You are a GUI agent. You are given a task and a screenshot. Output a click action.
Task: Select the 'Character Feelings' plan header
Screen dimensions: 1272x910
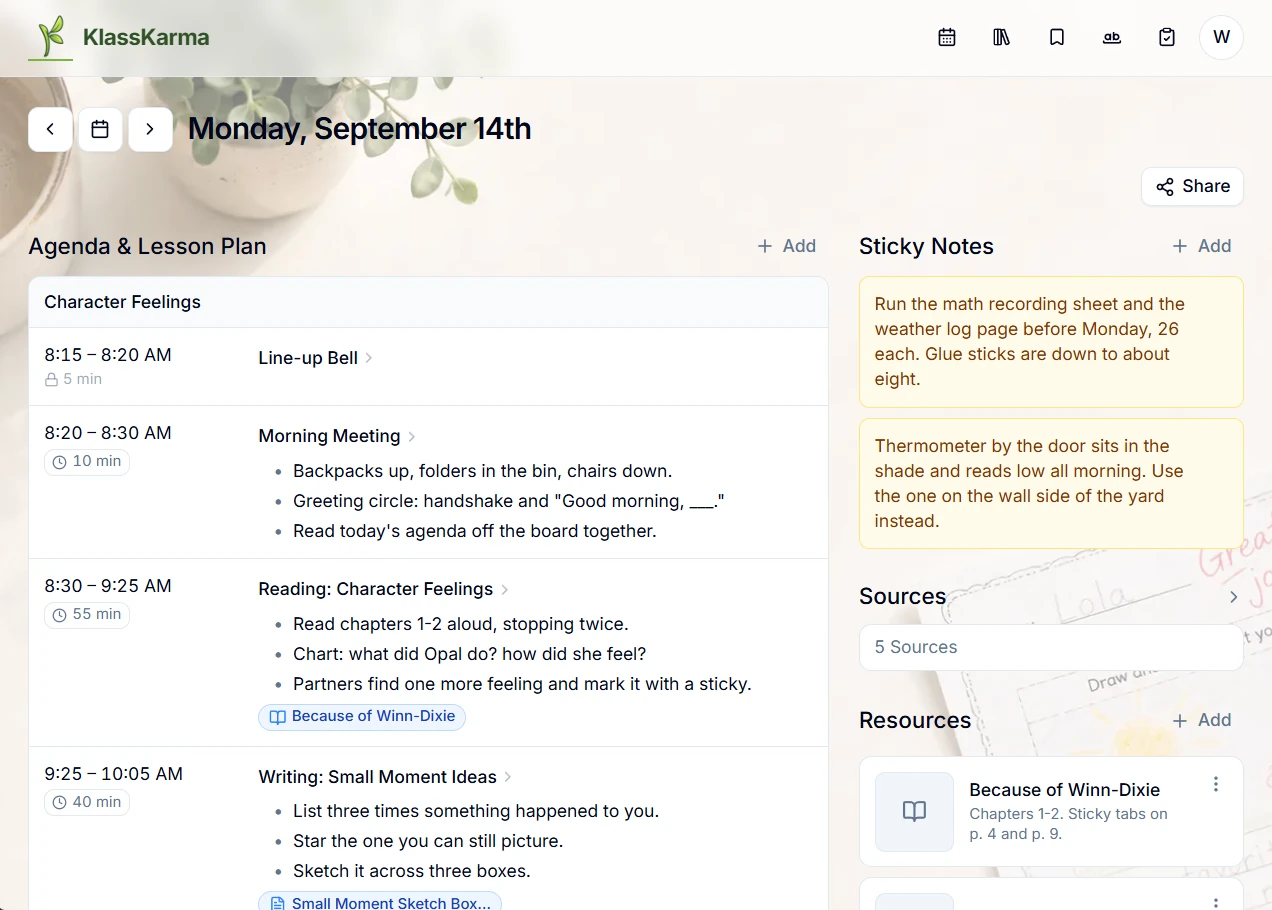[x=428, y=302]
